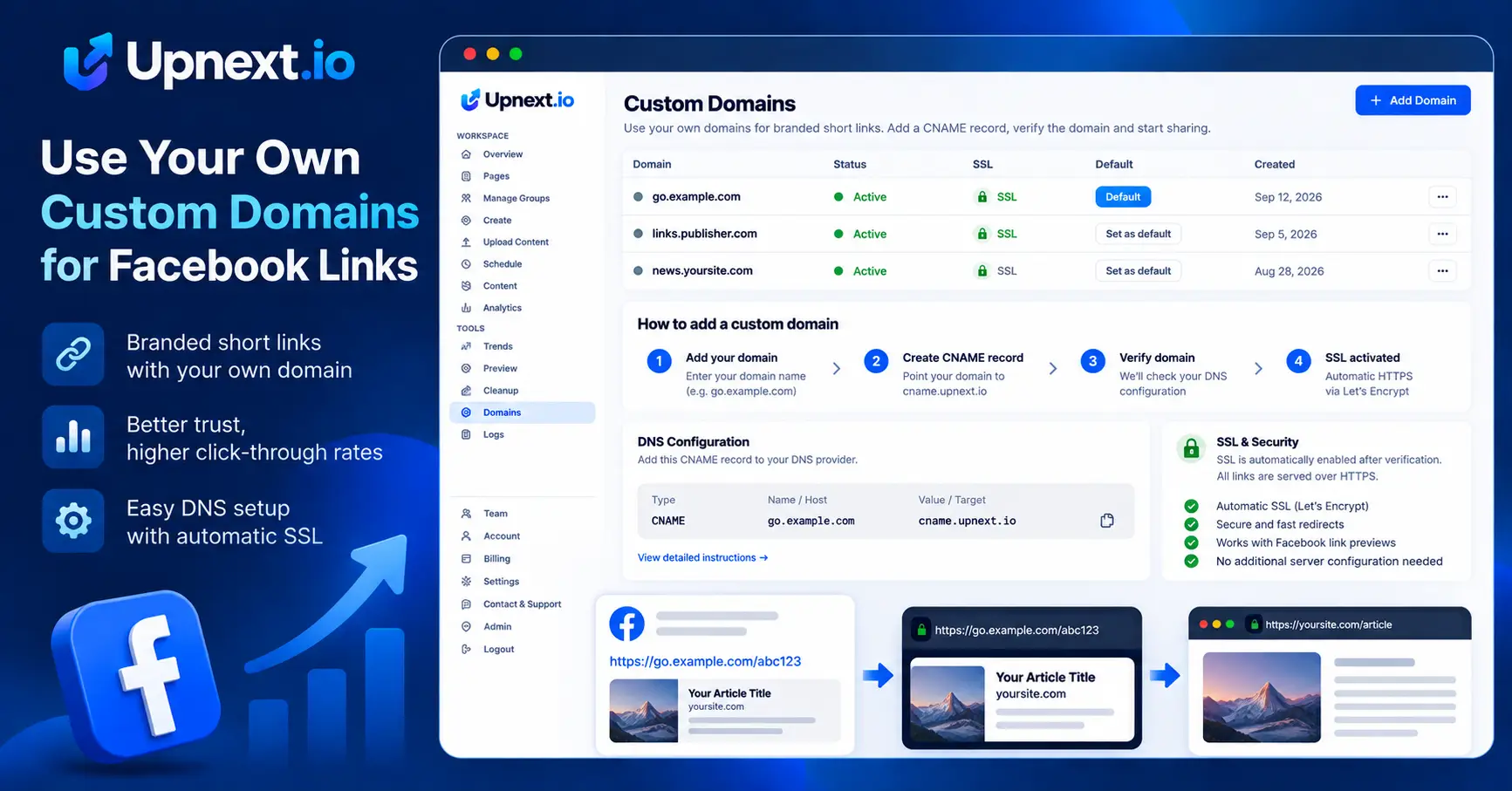
Task: Click the Add Domain button
Action: (1413, 100)
